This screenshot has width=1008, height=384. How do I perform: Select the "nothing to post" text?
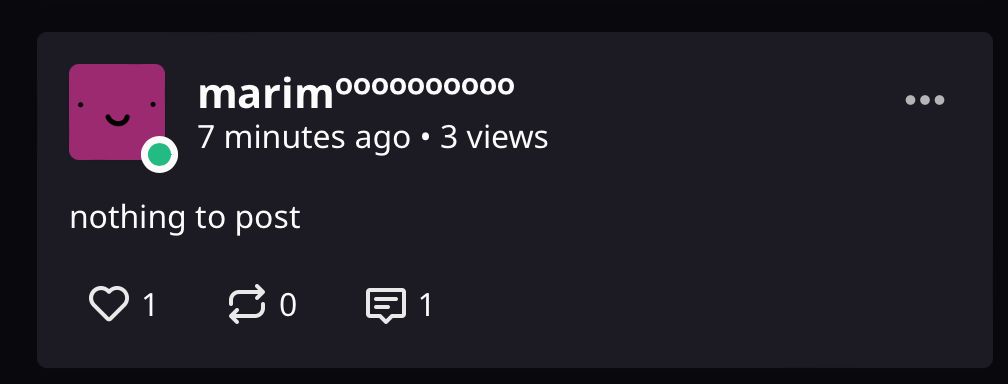click(185, 217)
